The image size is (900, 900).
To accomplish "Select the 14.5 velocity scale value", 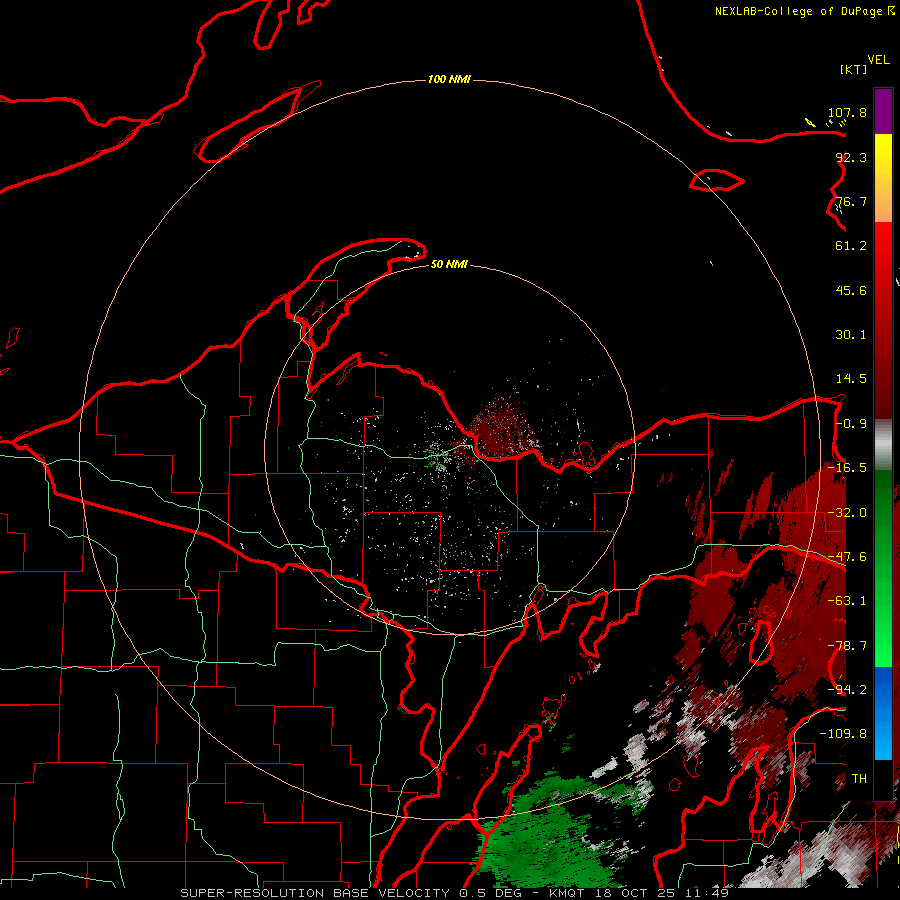I will coord(851,379).
